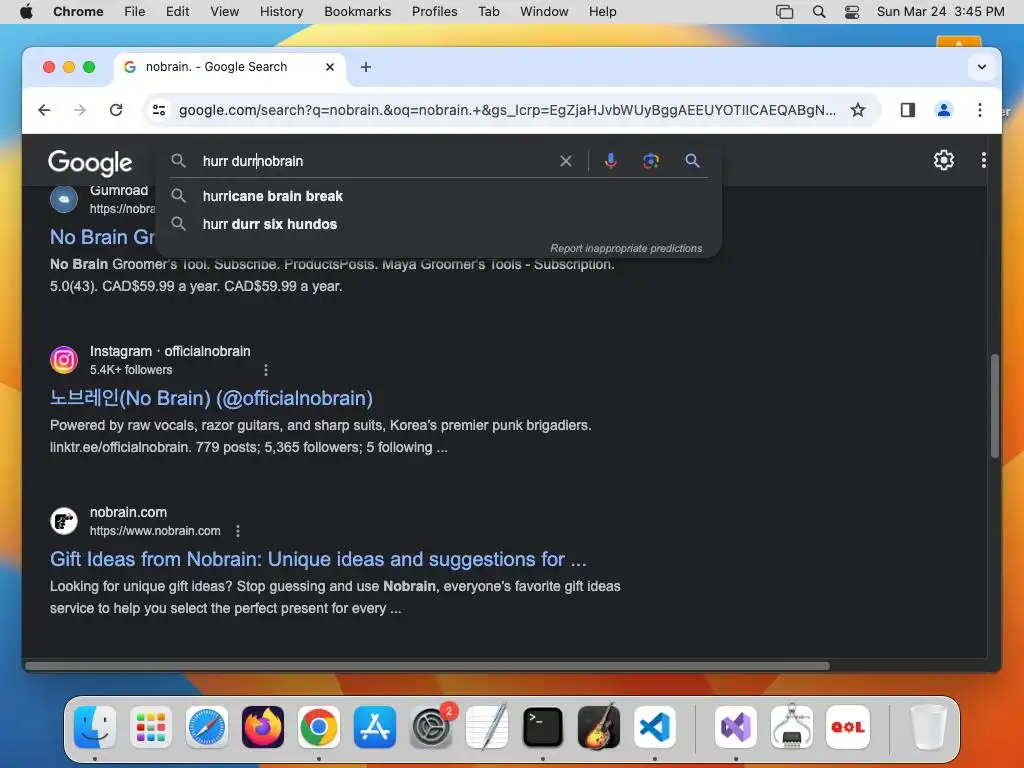Image resolution: width=1024 pixels, height=768 pixels.
Task: Click the date and time in menu bar
Action: [x=940, y=12]
